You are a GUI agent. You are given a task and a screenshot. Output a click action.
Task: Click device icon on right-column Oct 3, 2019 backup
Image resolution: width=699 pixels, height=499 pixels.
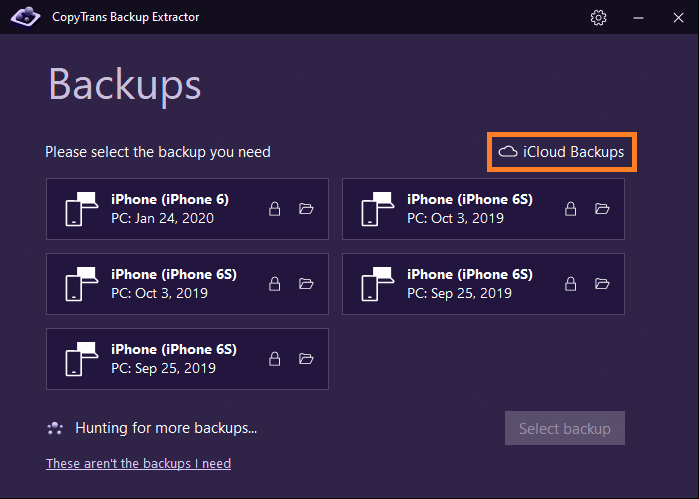(378, 209)
